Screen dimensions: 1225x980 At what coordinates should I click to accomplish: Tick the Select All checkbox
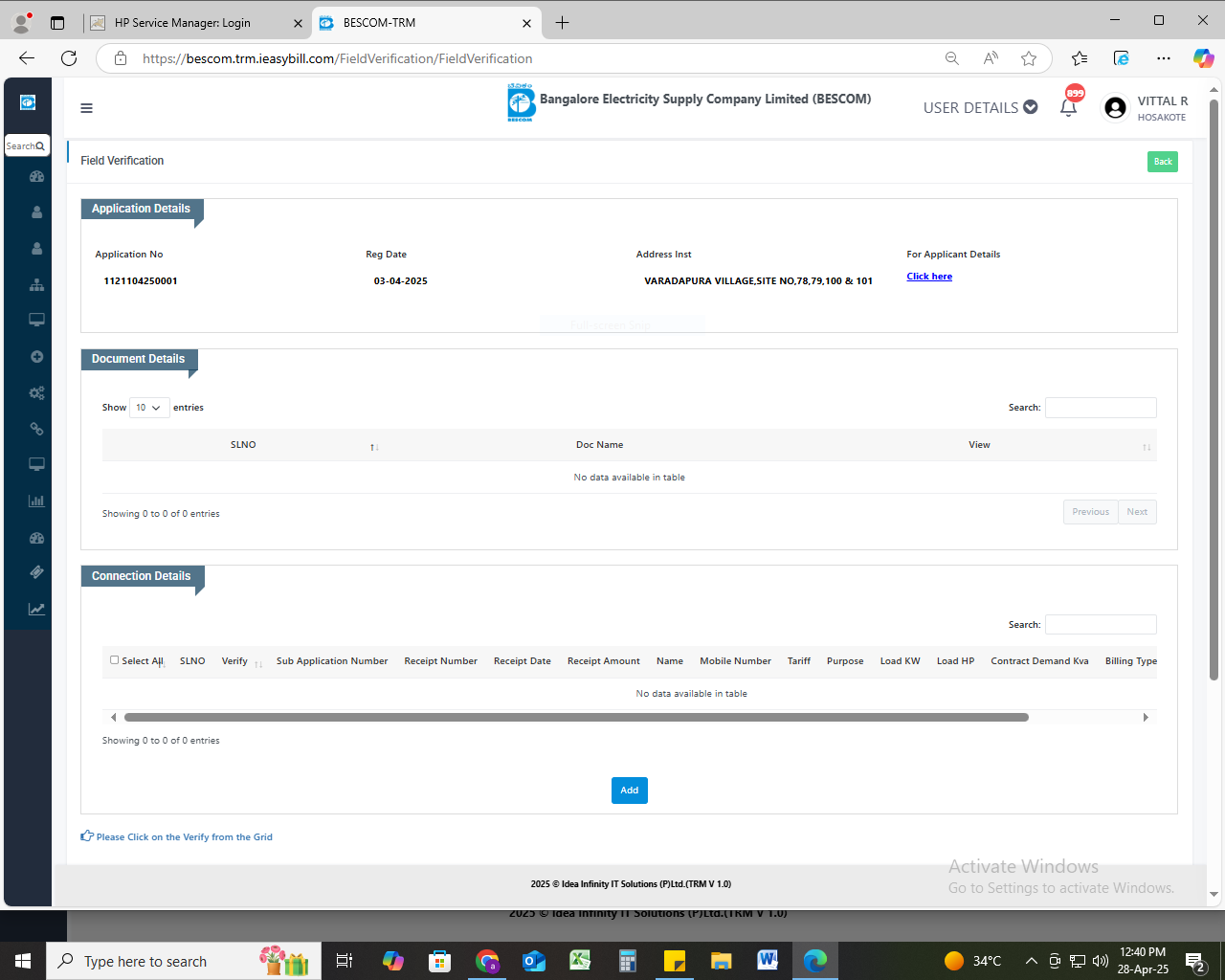pos(115,659)
